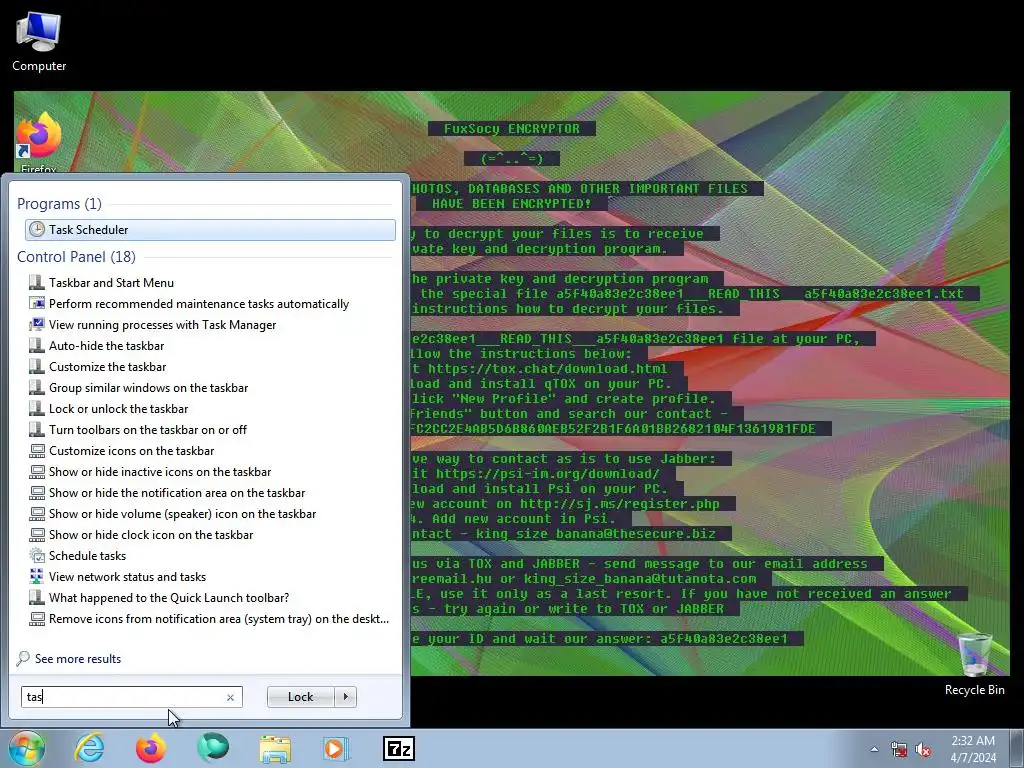Select Show or hide volume (speaker) icon
Image resolution: width=1024 pixels, height=768 pixels.
[182, 513]
